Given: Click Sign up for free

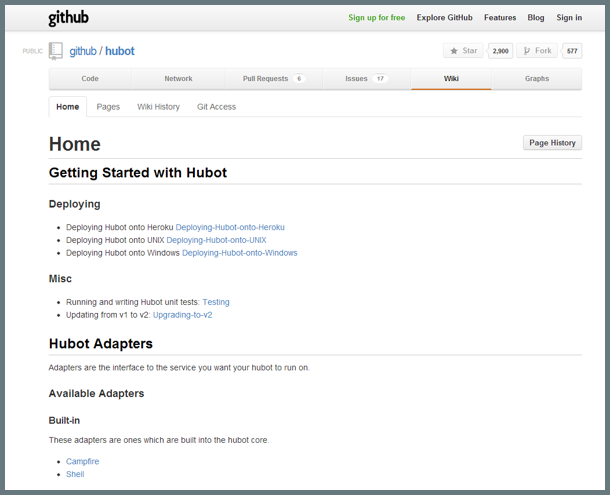Looking at the screenshot, I should coord(377,18).
